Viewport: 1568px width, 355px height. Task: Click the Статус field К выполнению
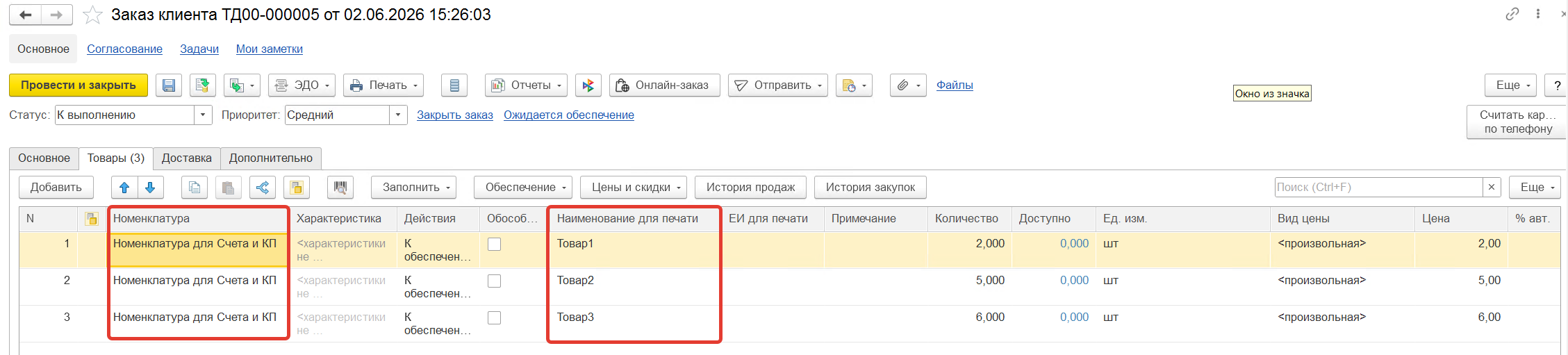[124, 115]
